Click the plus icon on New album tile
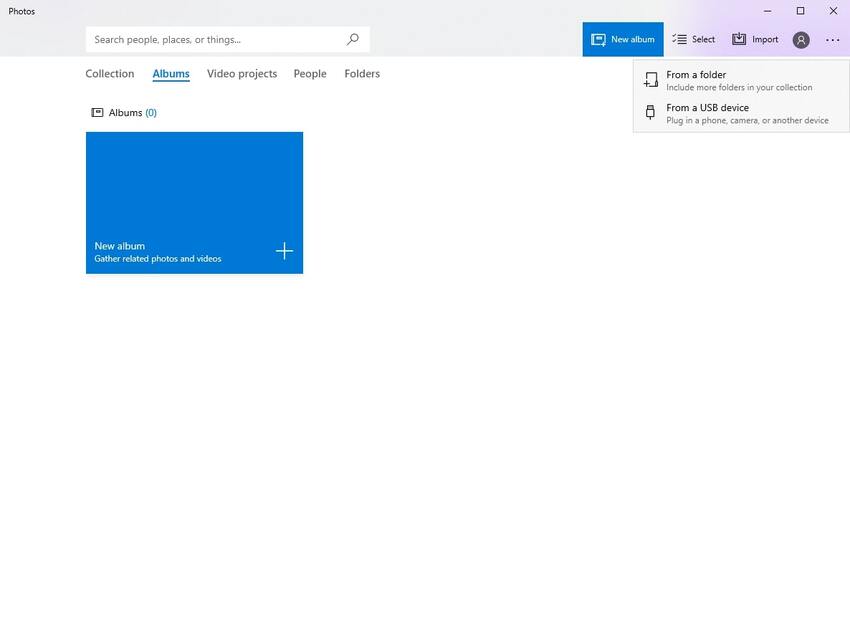 pos(284,251)
